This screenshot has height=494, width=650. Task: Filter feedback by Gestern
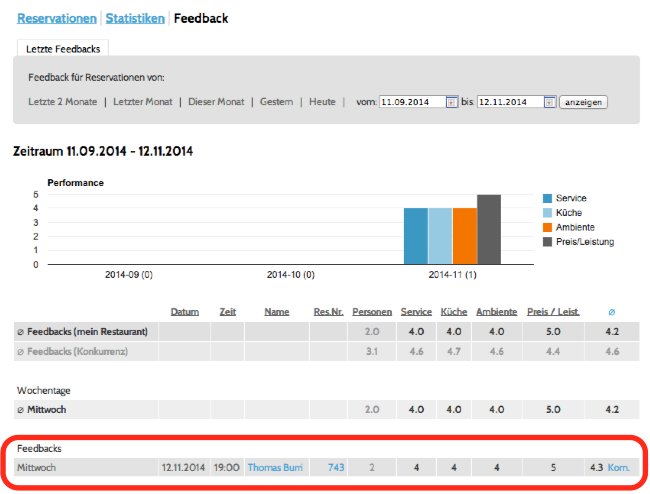[x=276, y=102]
